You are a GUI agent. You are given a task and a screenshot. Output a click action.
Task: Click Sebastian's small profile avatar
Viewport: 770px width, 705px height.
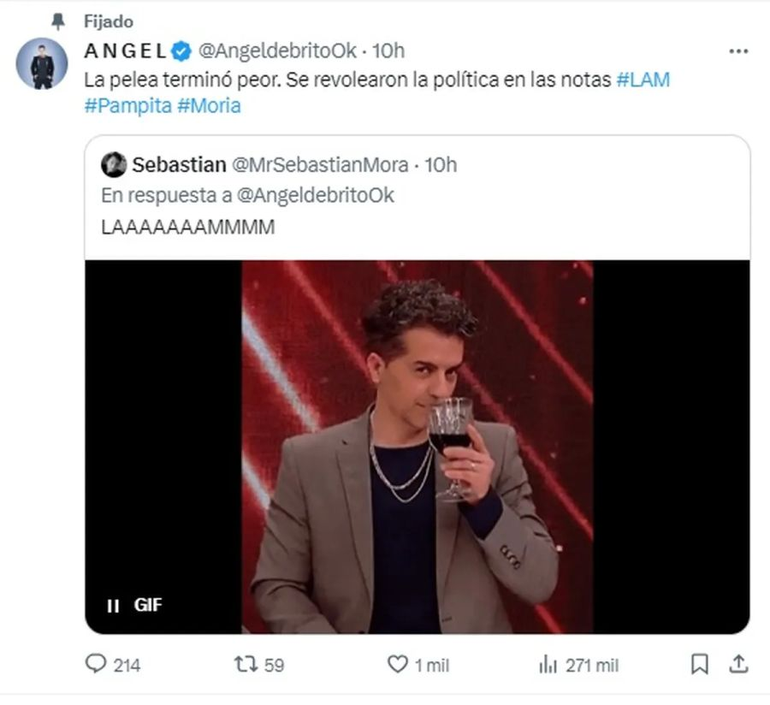coord(114,165)
